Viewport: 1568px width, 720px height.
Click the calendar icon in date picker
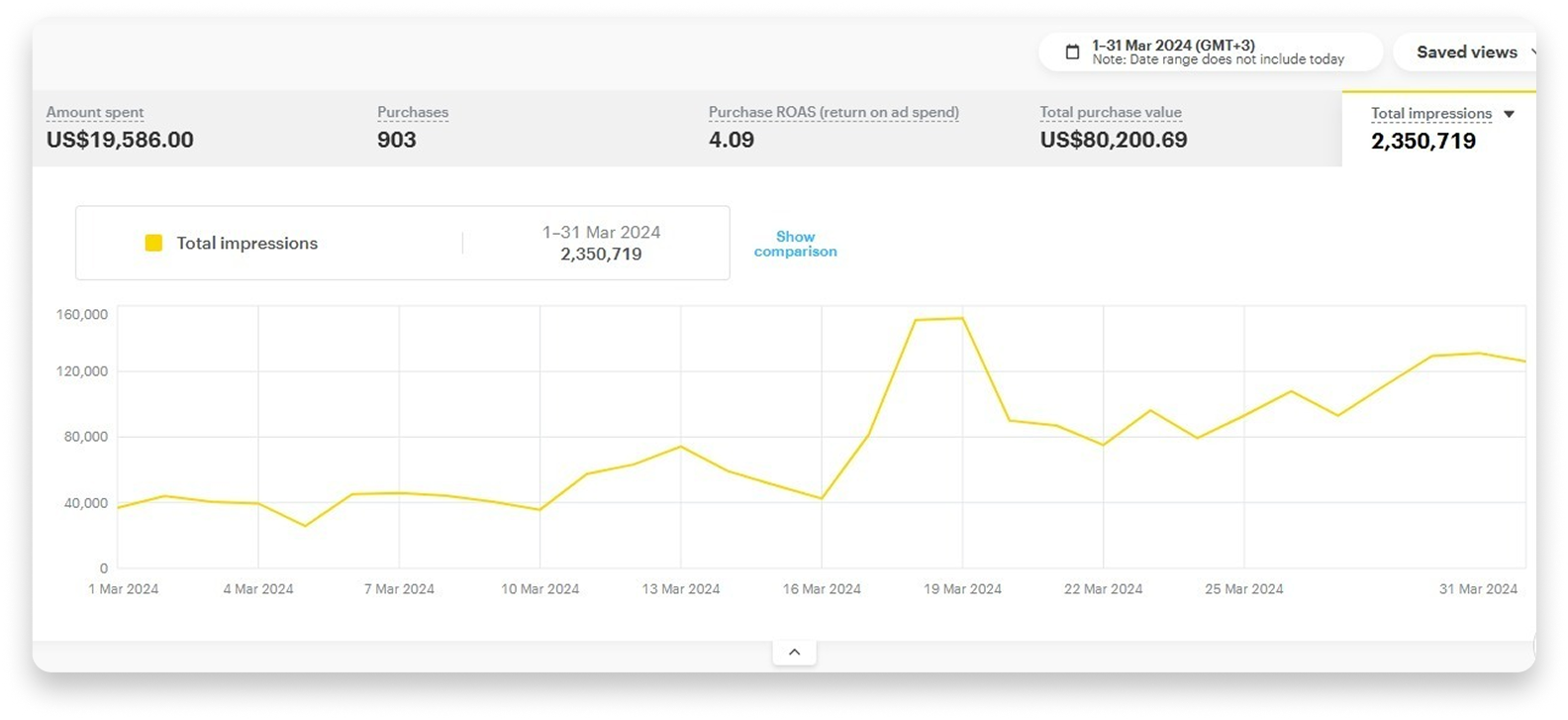[1072, 52]
